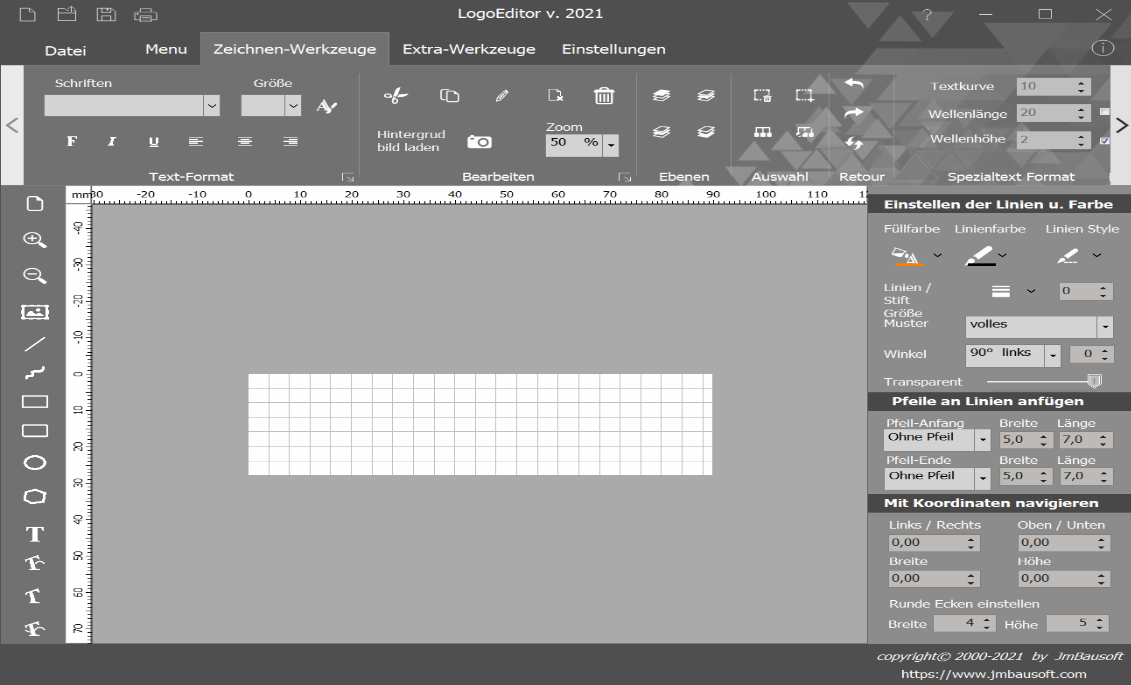Select the scissors cut tool

point(396,96)
